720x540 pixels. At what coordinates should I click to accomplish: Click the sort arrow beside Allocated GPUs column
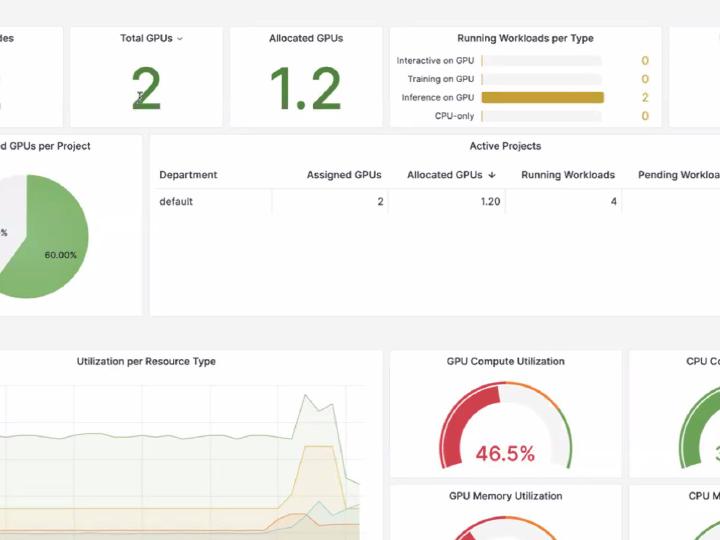point(492,175)
